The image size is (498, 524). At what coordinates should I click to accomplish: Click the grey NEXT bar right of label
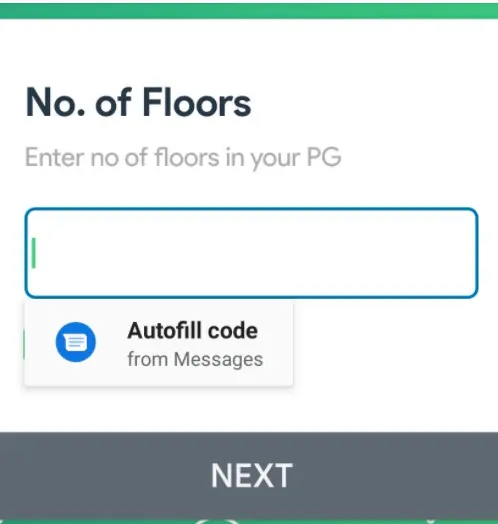pyautogui.click(x=396, y=476)
